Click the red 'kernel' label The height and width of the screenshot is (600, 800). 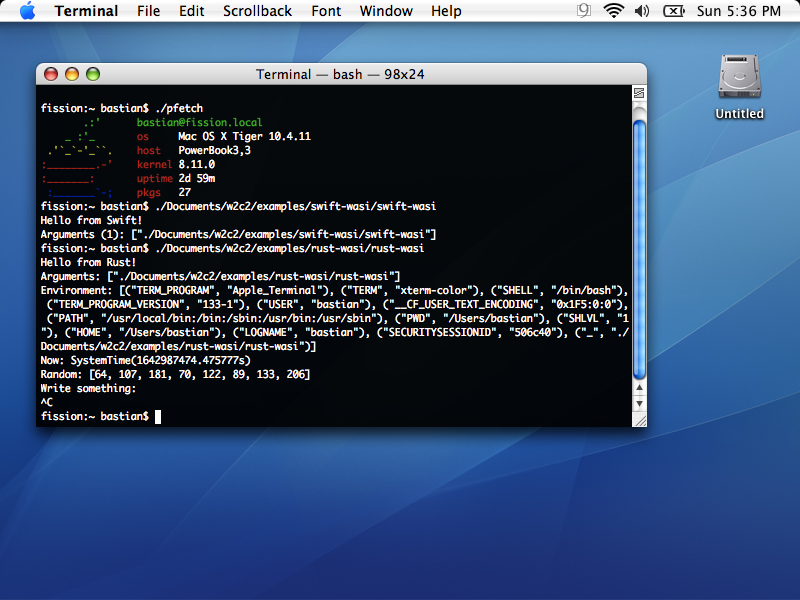point(155,164)
